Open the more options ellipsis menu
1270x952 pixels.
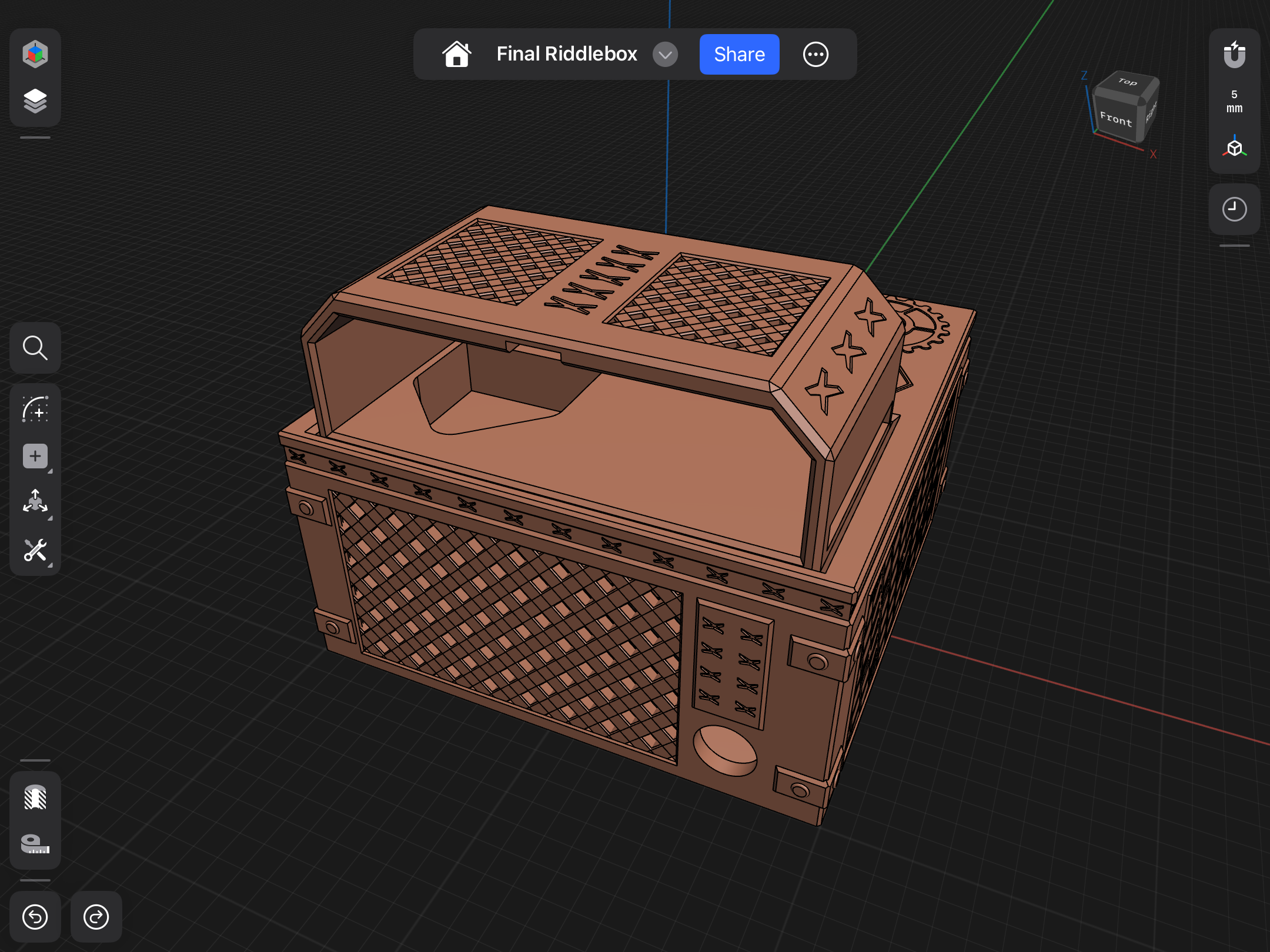pos(816,55)
